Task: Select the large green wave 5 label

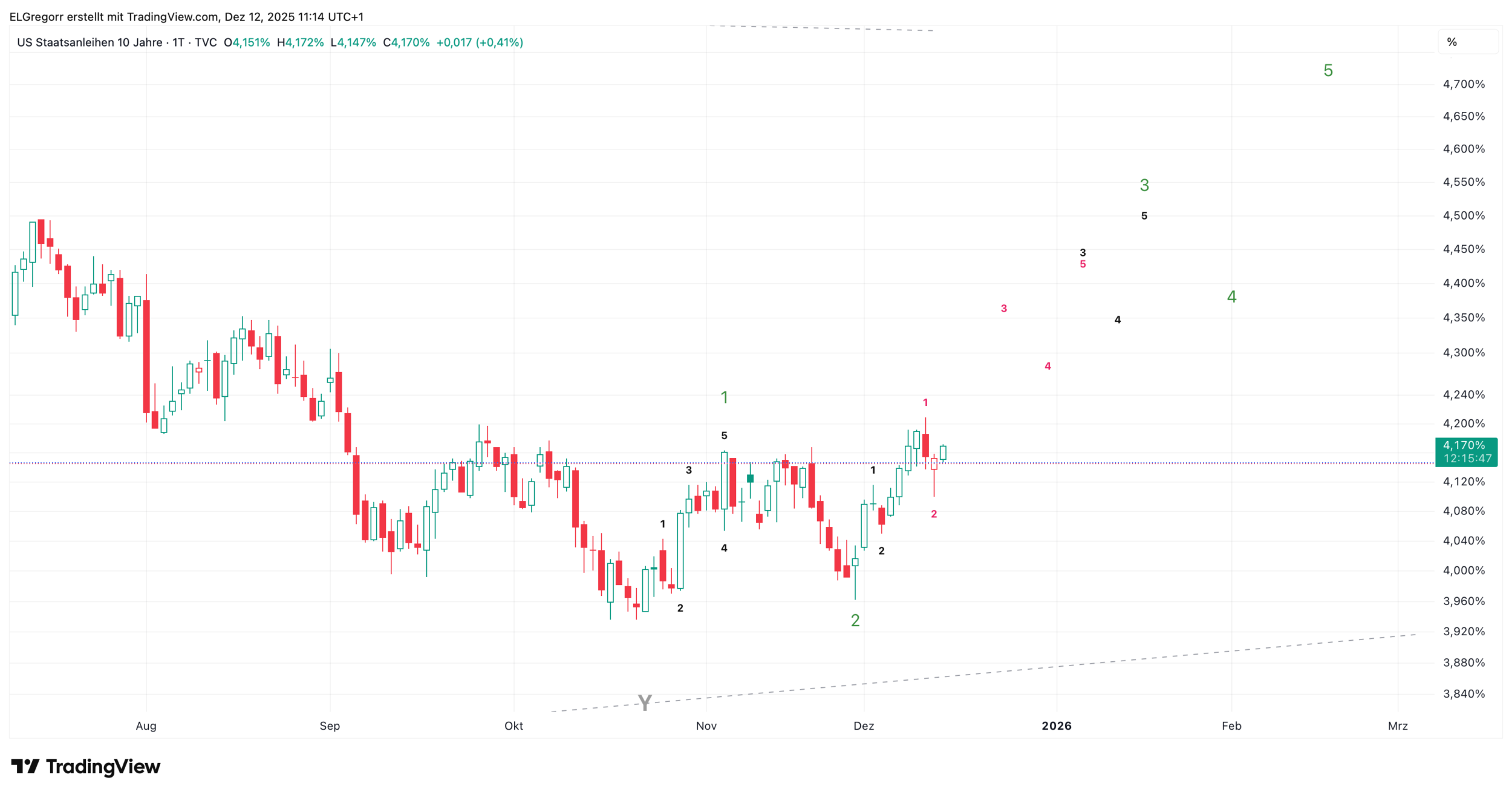Action: coord(1328,71)
